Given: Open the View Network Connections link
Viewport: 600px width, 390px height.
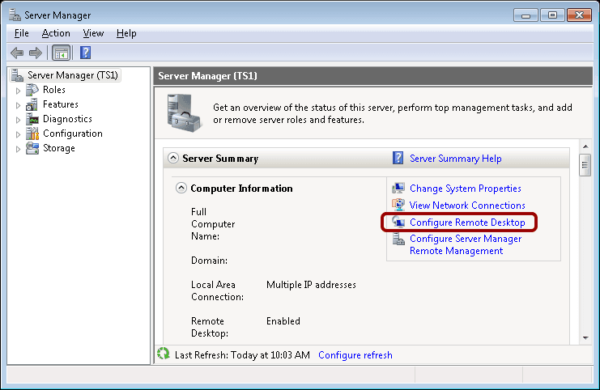Looking at the screenshot, I should coord(467,205).
